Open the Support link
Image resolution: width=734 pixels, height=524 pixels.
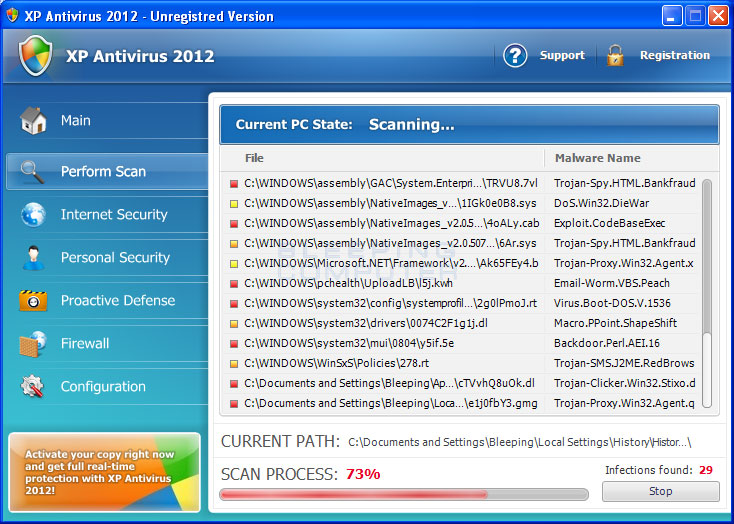pos(562,55)
